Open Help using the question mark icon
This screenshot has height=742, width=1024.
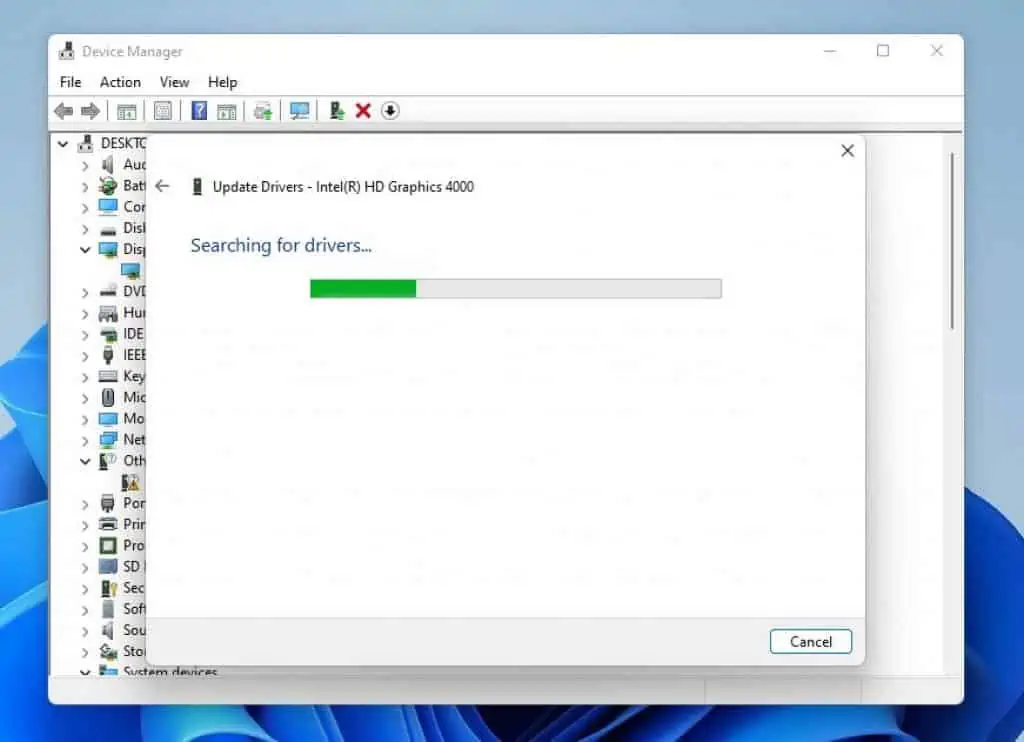point(197,110)
